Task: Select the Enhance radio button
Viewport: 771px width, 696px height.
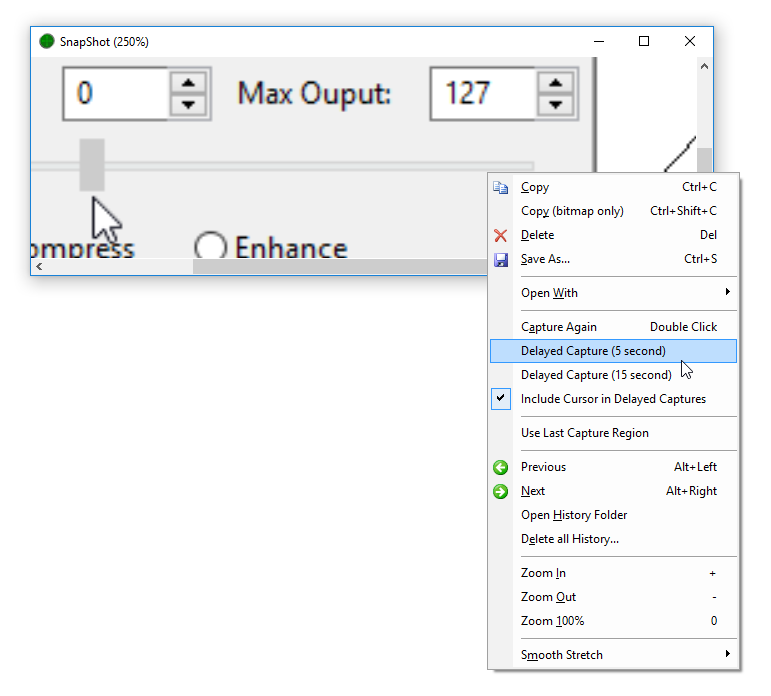Action: tap(210, 246)
